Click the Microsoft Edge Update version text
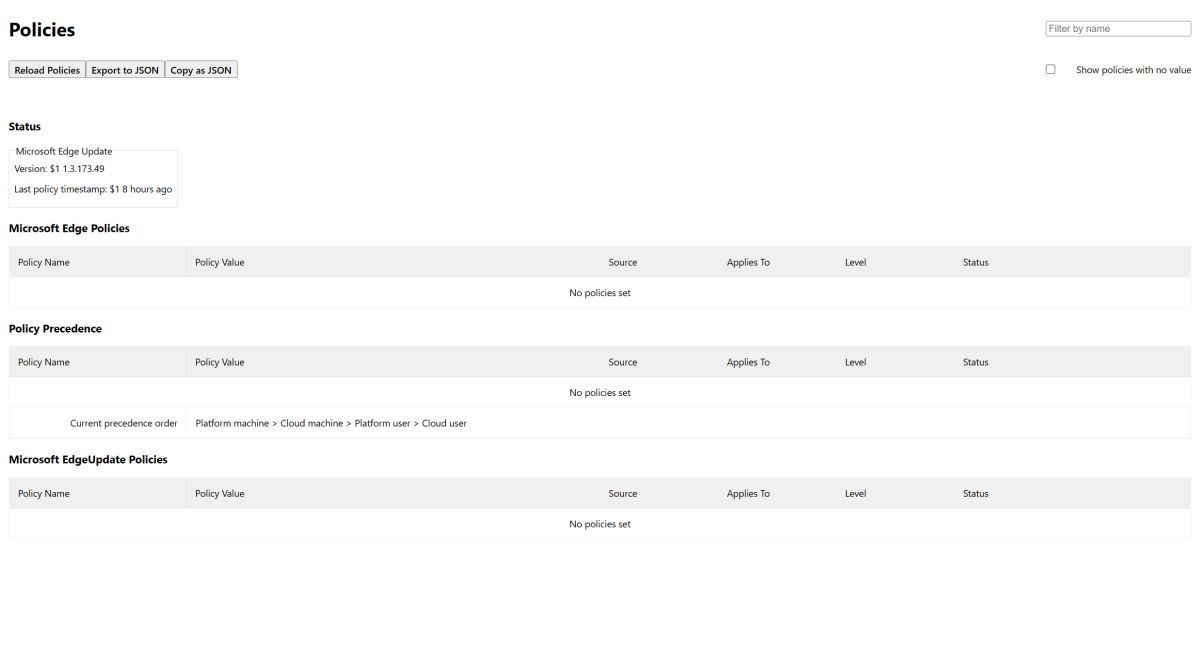Screen dimensions: 1200x665 click(59, 169)
